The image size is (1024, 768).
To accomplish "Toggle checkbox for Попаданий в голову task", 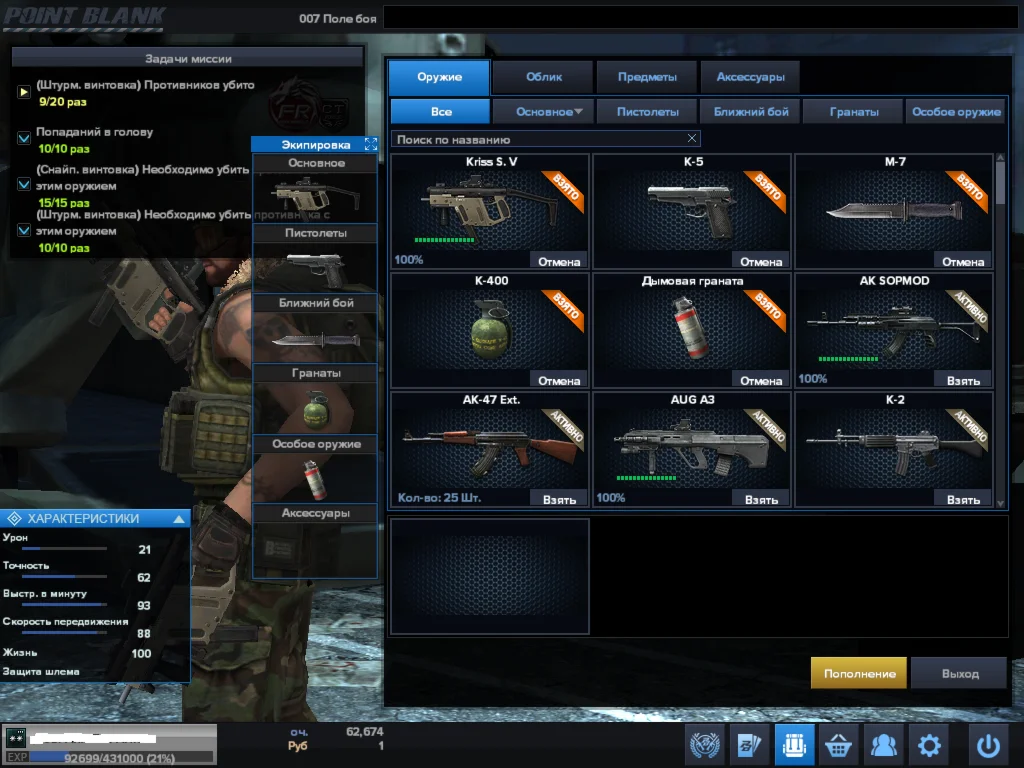I will tap(24, 138).
